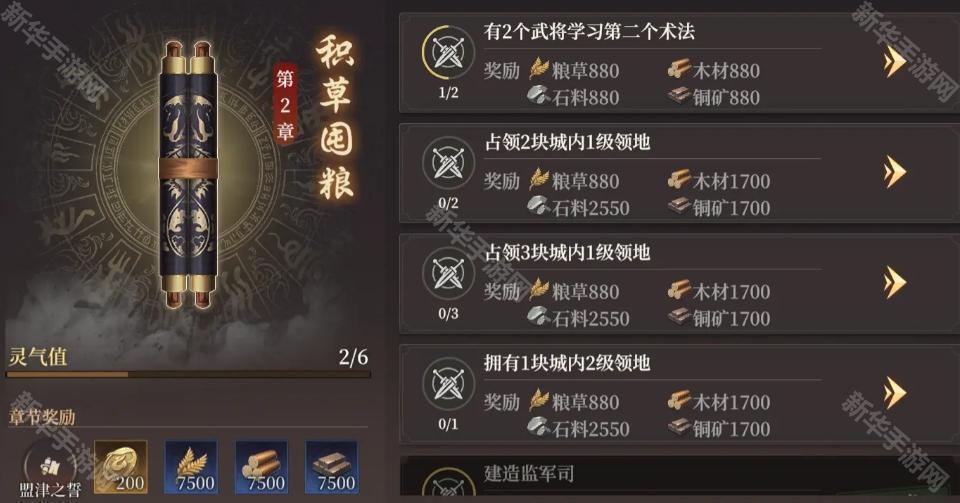Click the 灵气值 progress bar
Screen dimensions: 960x503
(189, 374)
